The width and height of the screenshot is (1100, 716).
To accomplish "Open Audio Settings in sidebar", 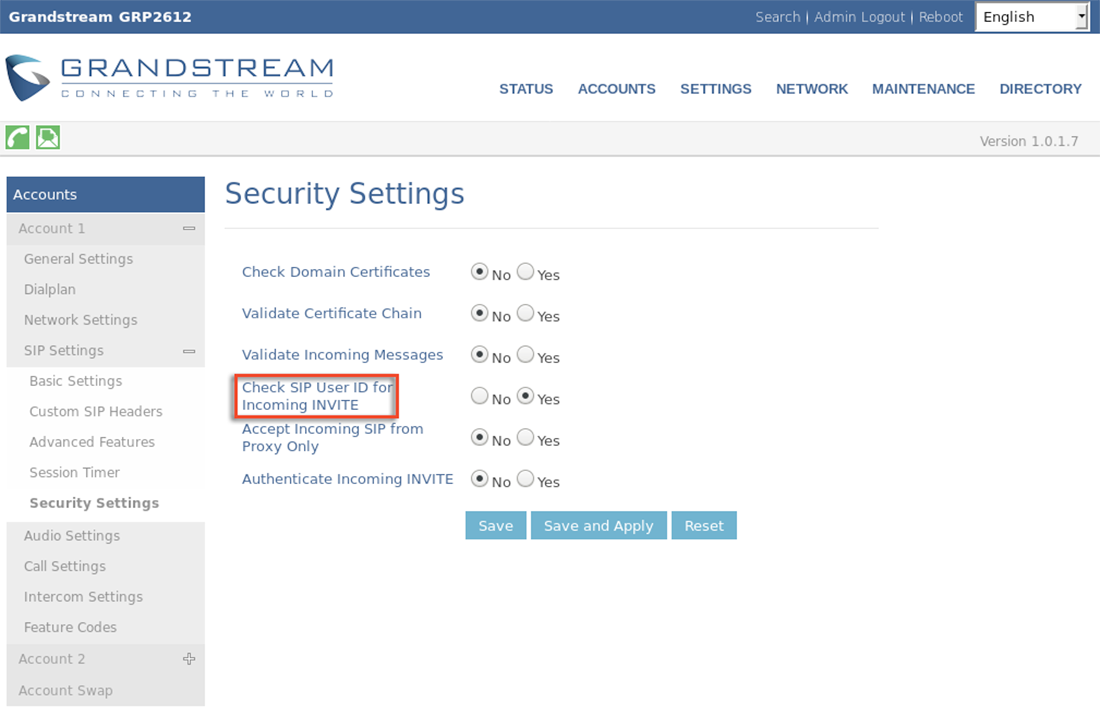I will (72, 536).
